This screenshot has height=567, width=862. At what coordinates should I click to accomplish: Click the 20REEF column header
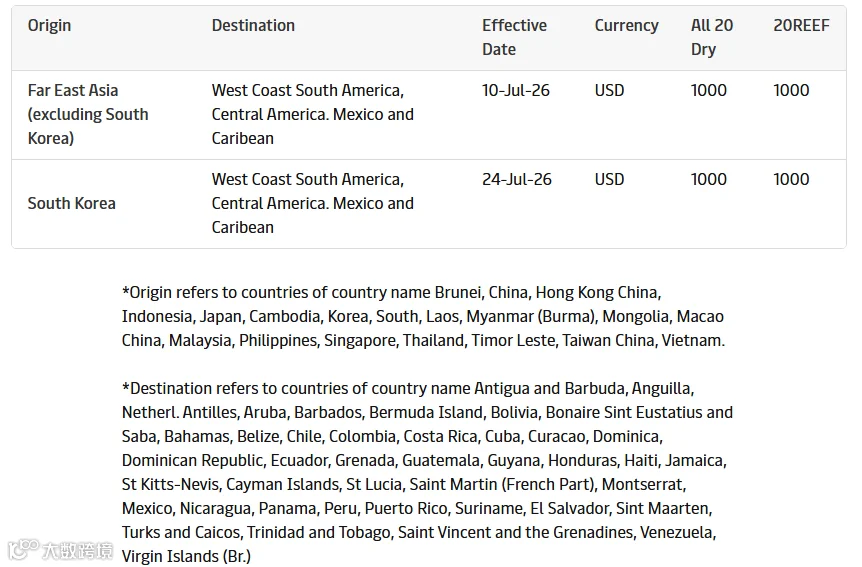click(x=801, y=26)
